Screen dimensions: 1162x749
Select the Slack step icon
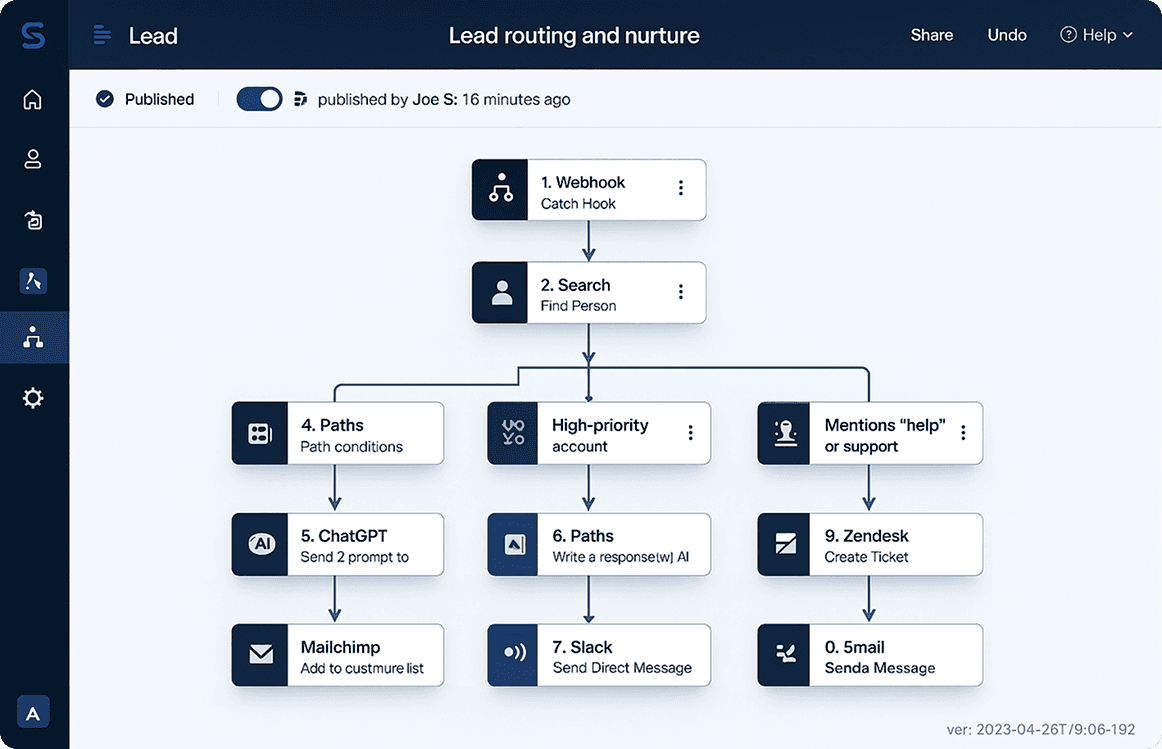point(515,655)
